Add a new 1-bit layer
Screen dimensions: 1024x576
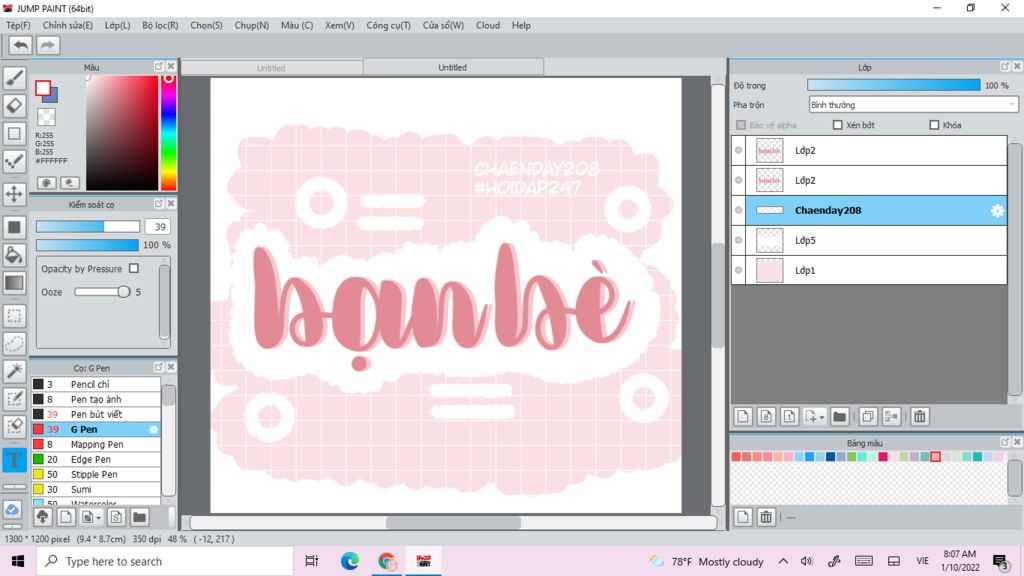789,416
